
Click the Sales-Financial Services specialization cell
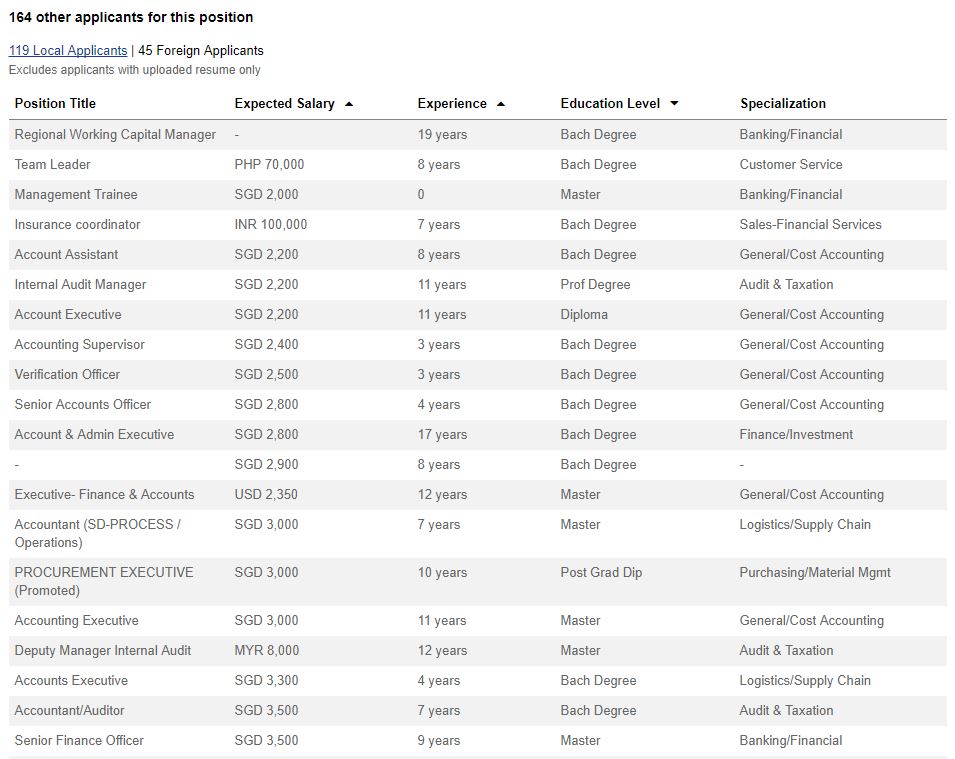[810, 225]
